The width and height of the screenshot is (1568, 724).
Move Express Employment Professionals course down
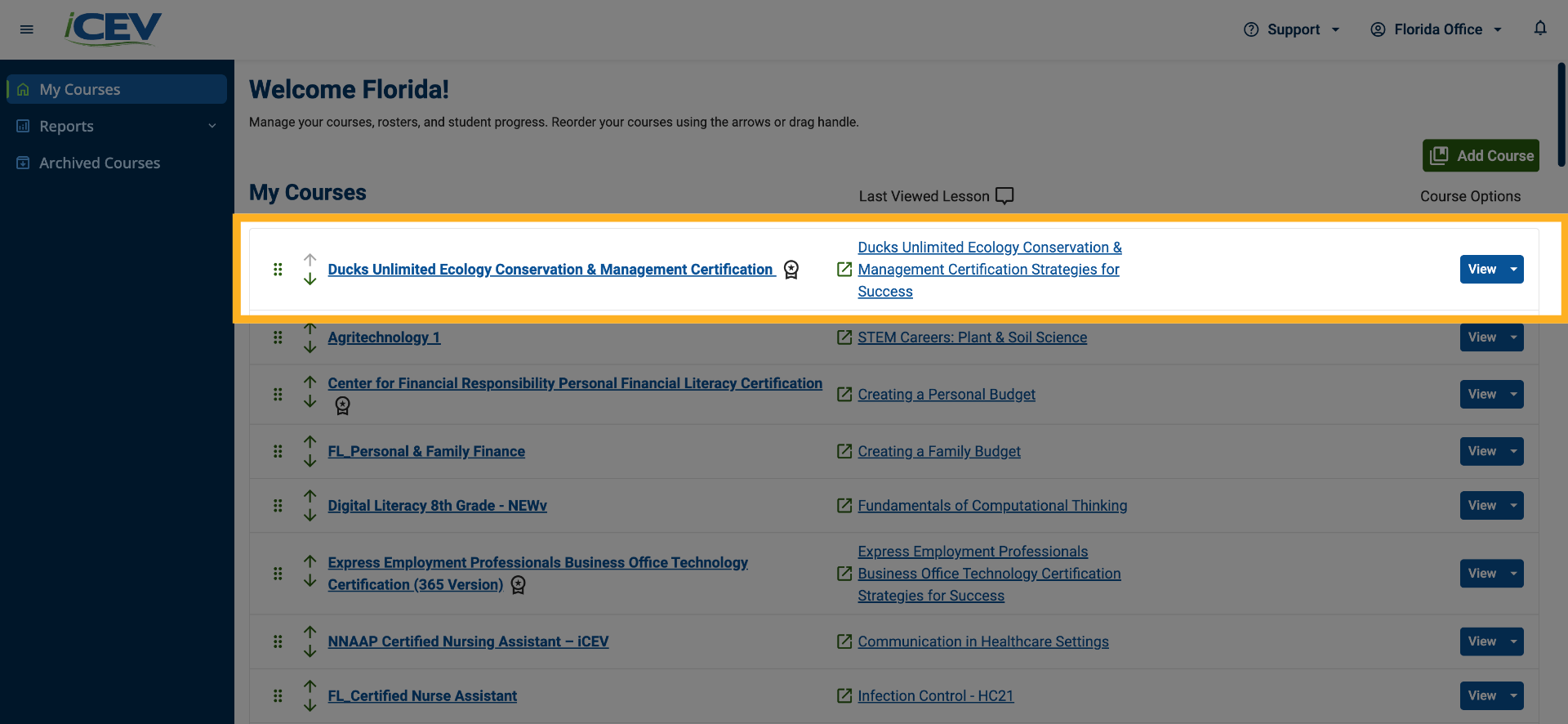pos(310,581)
